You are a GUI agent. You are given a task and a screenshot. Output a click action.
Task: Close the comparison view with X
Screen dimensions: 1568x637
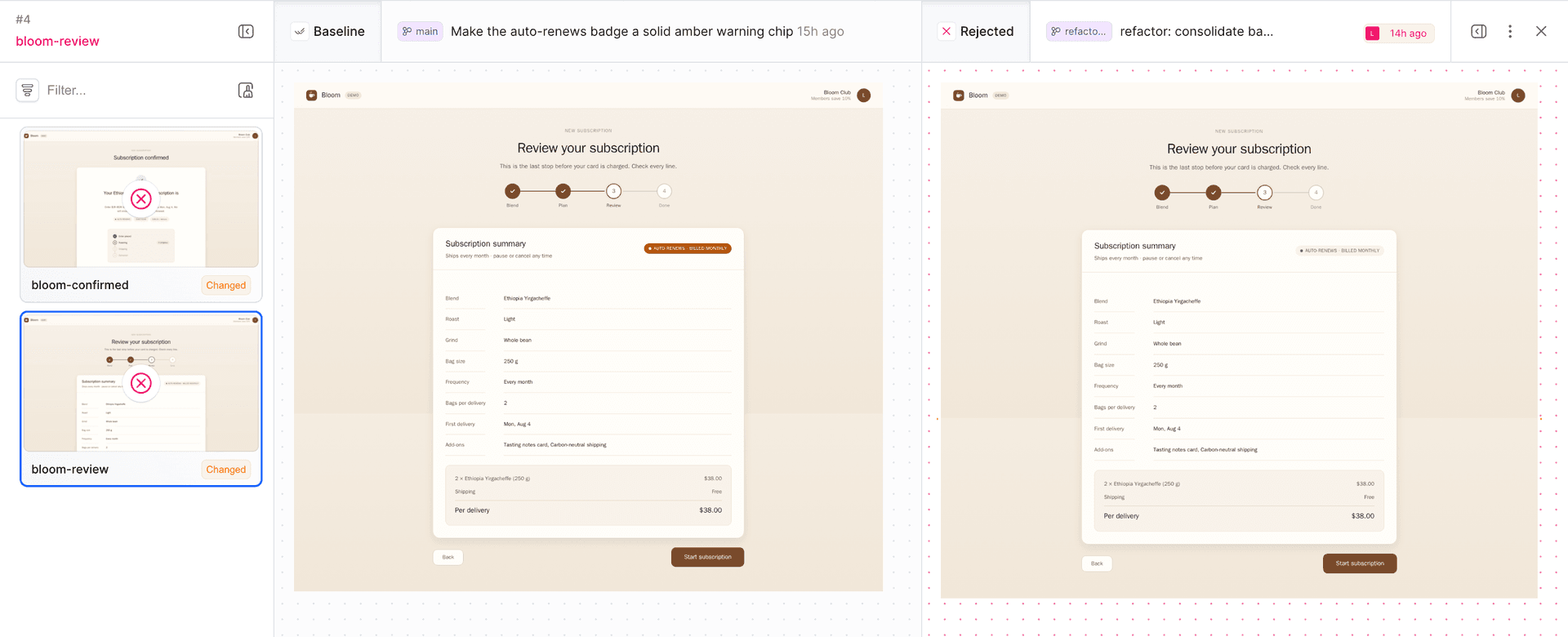coord(1541,31)
